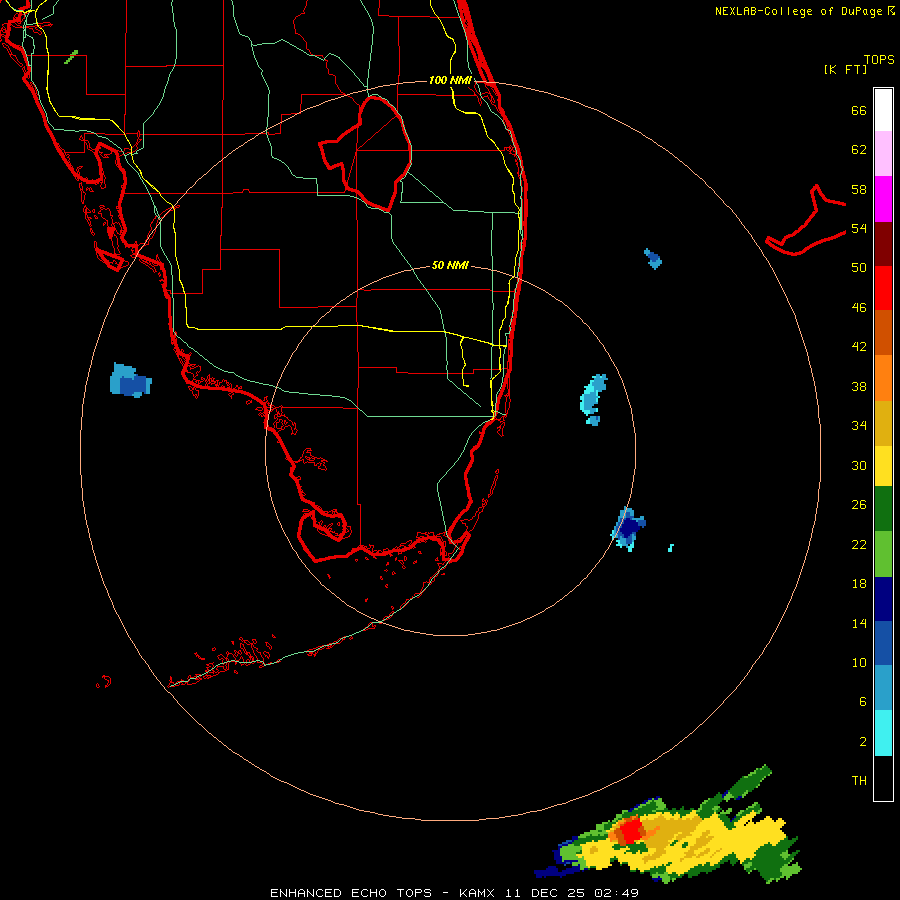The height and width of the screenshot is (900, 900).
Task: Click the 11 DEC 25 date stamp
Action: [x=547, y=893]
